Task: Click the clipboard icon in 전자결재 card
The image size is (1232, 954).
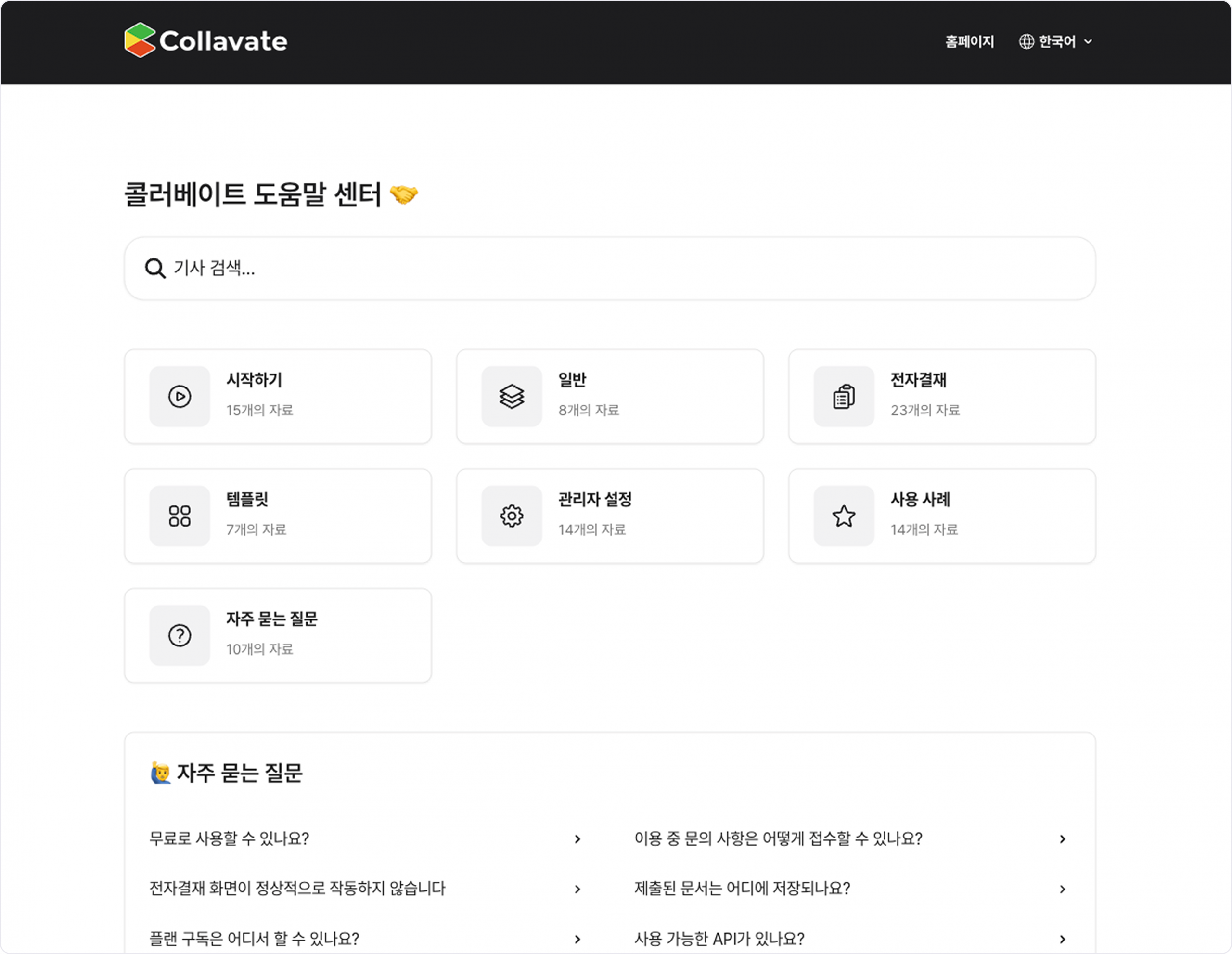Action: 843,397
